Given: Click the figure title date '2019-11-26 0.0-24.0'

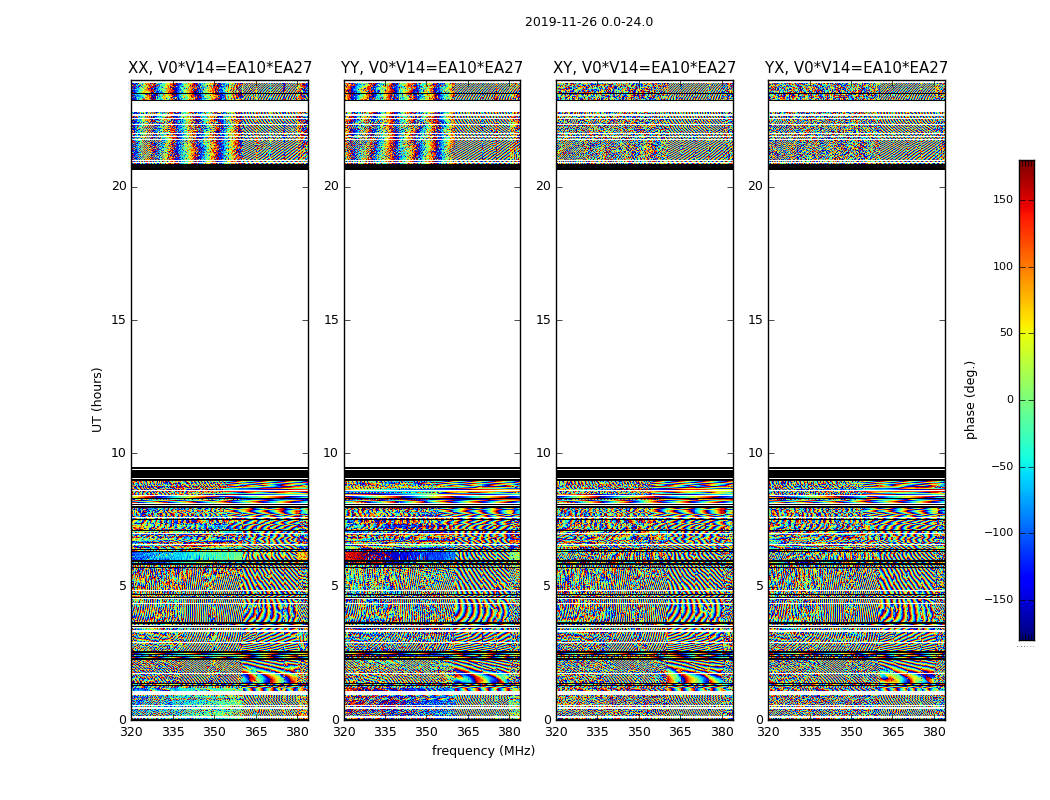Looking at the screenshot, I should click(588, 22).
